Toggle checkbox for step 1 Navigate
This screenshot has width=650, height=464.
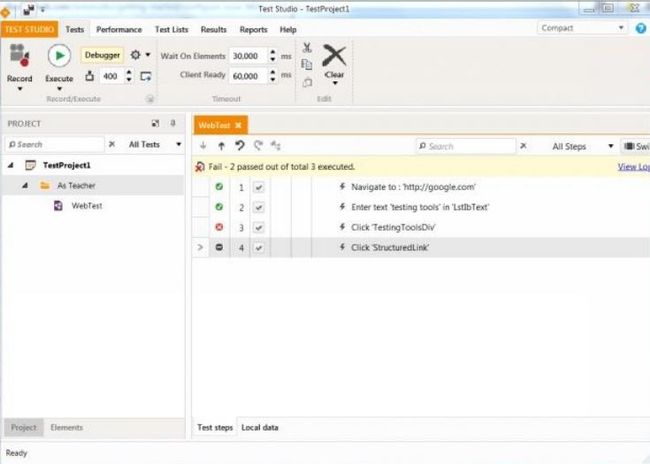(x=259, y=187)
